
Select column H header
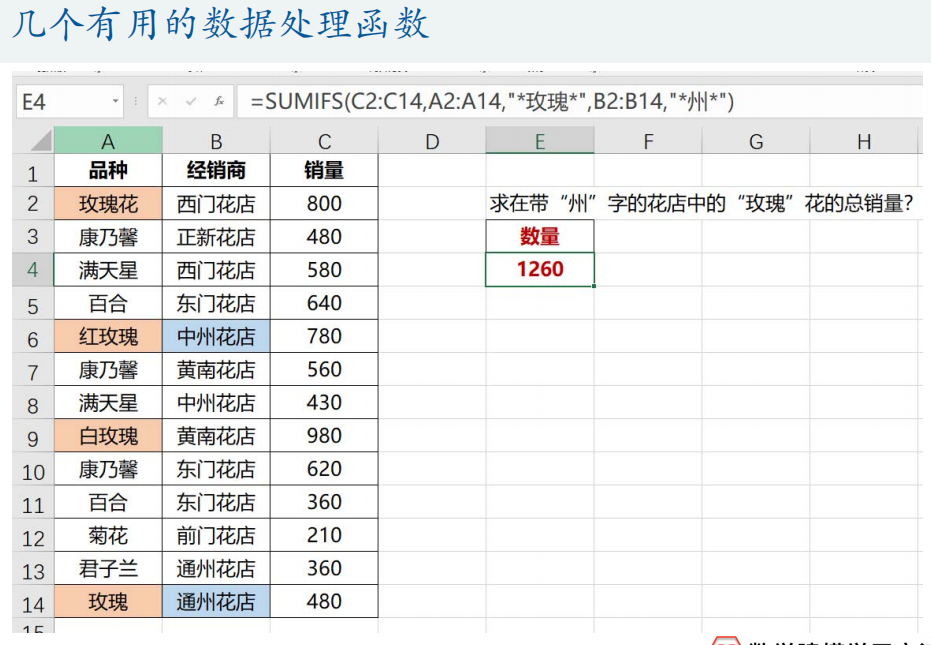(864, 141)
